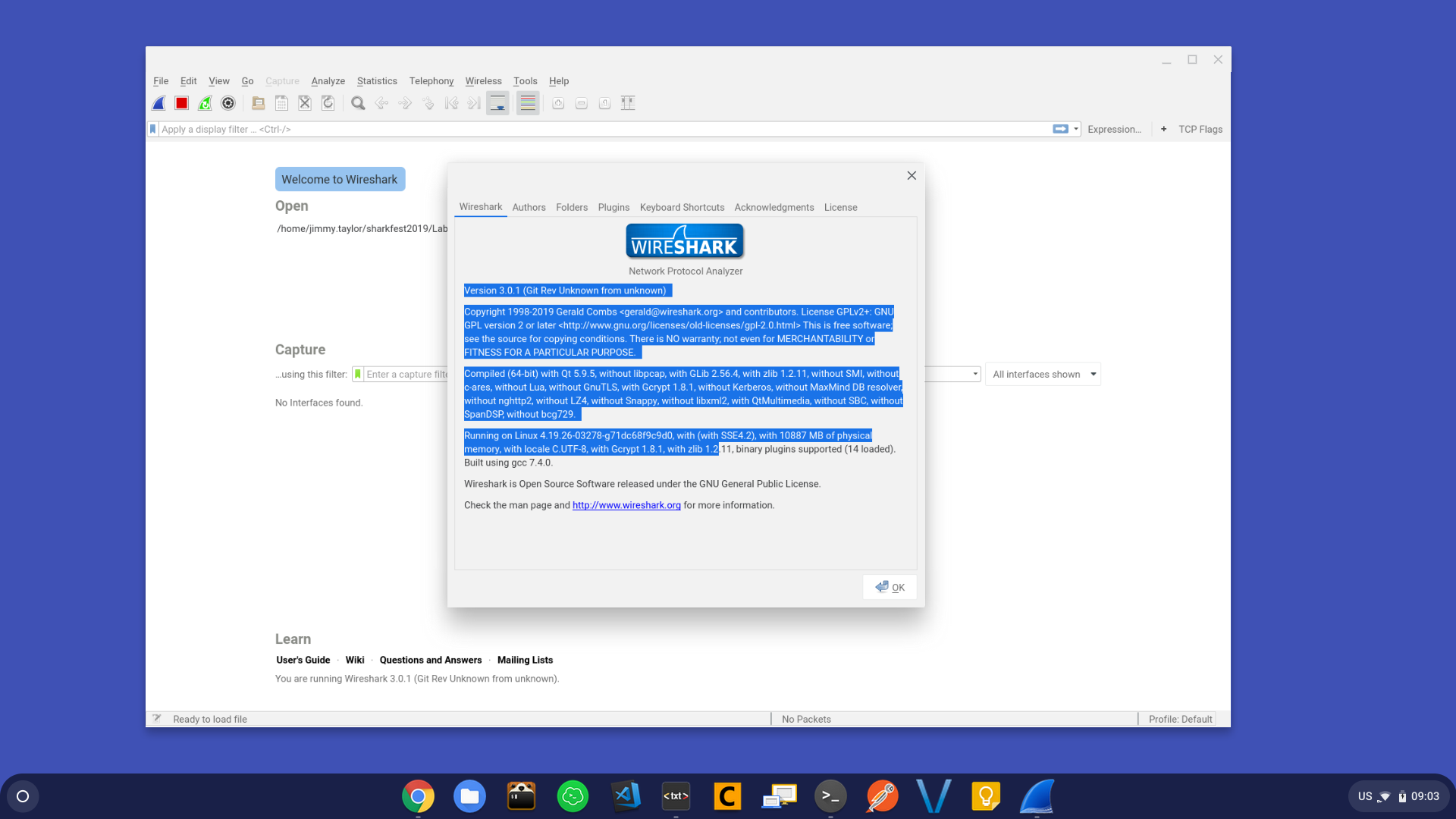1456x819 pixels.
Task: Open the Questions and Answers link
Action: click(x=431, y=660)
